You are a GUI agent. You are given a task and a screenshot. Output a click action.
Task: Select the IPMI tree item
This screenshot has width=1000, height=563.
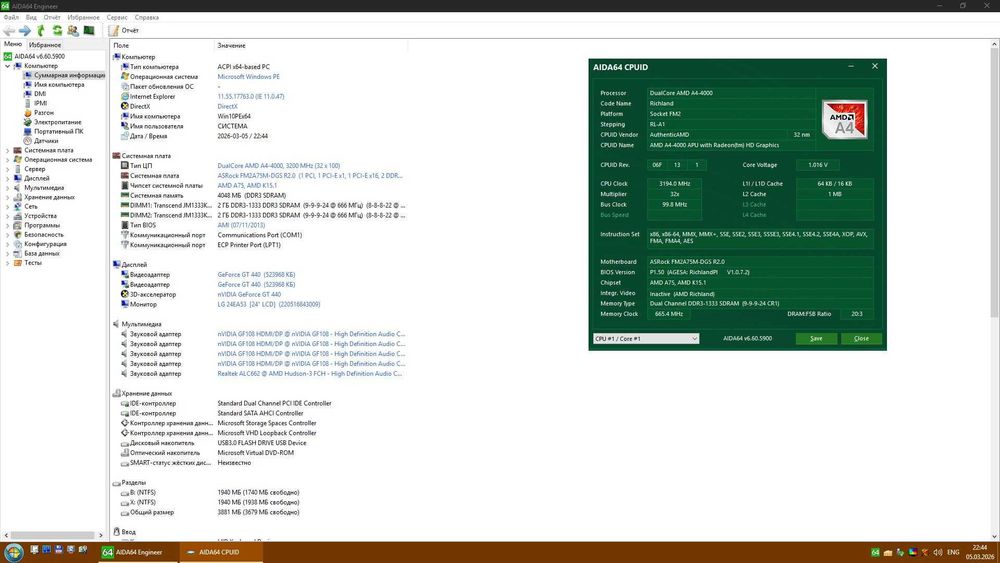point(40,103)
